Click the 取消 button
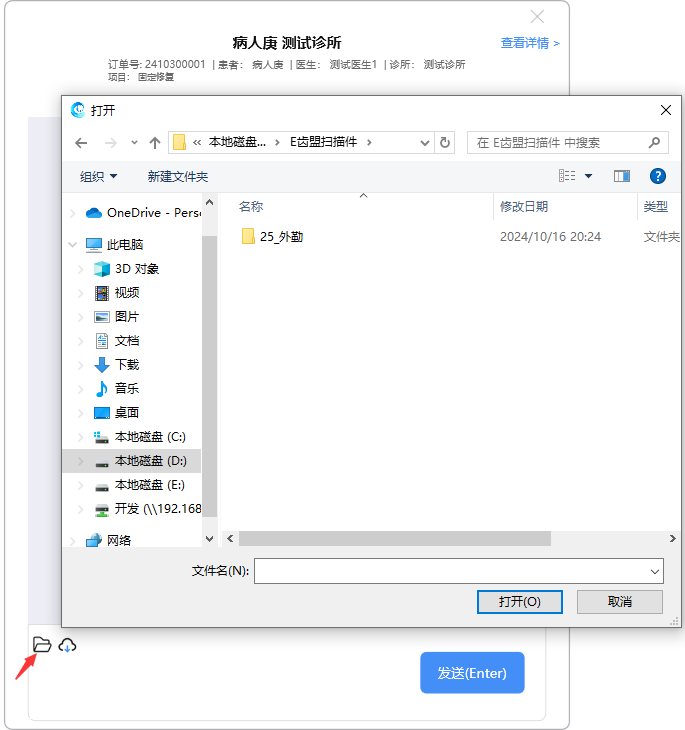This screenshot has height=730, width=685. tap(619, 601)
